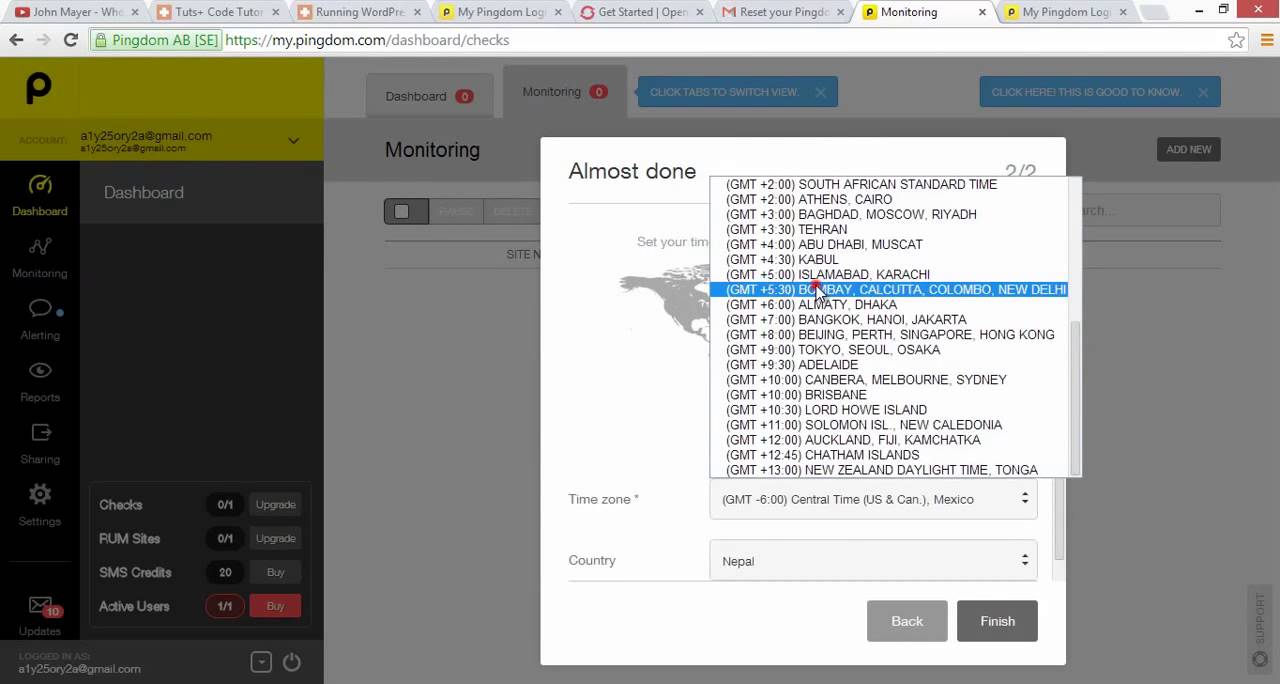The height and width of the screenshot is (684, 1280).
Task: Select GMT +12:00 Auckland, Fiji, Kamchatka
Action: click(890, 439)
